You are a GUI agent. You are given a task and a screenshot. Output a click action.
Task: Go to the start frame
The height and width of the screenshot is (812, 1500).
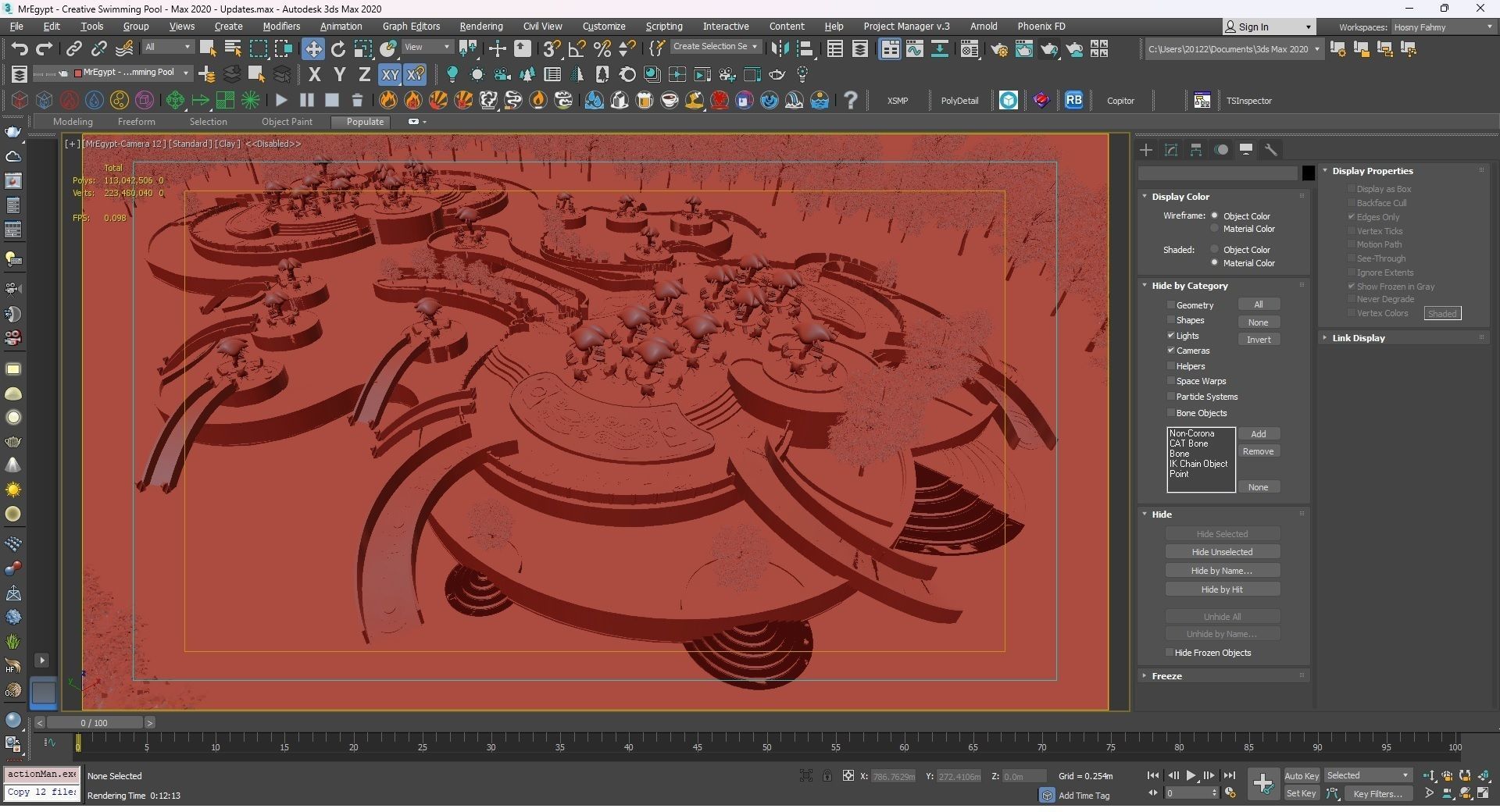1152,775
